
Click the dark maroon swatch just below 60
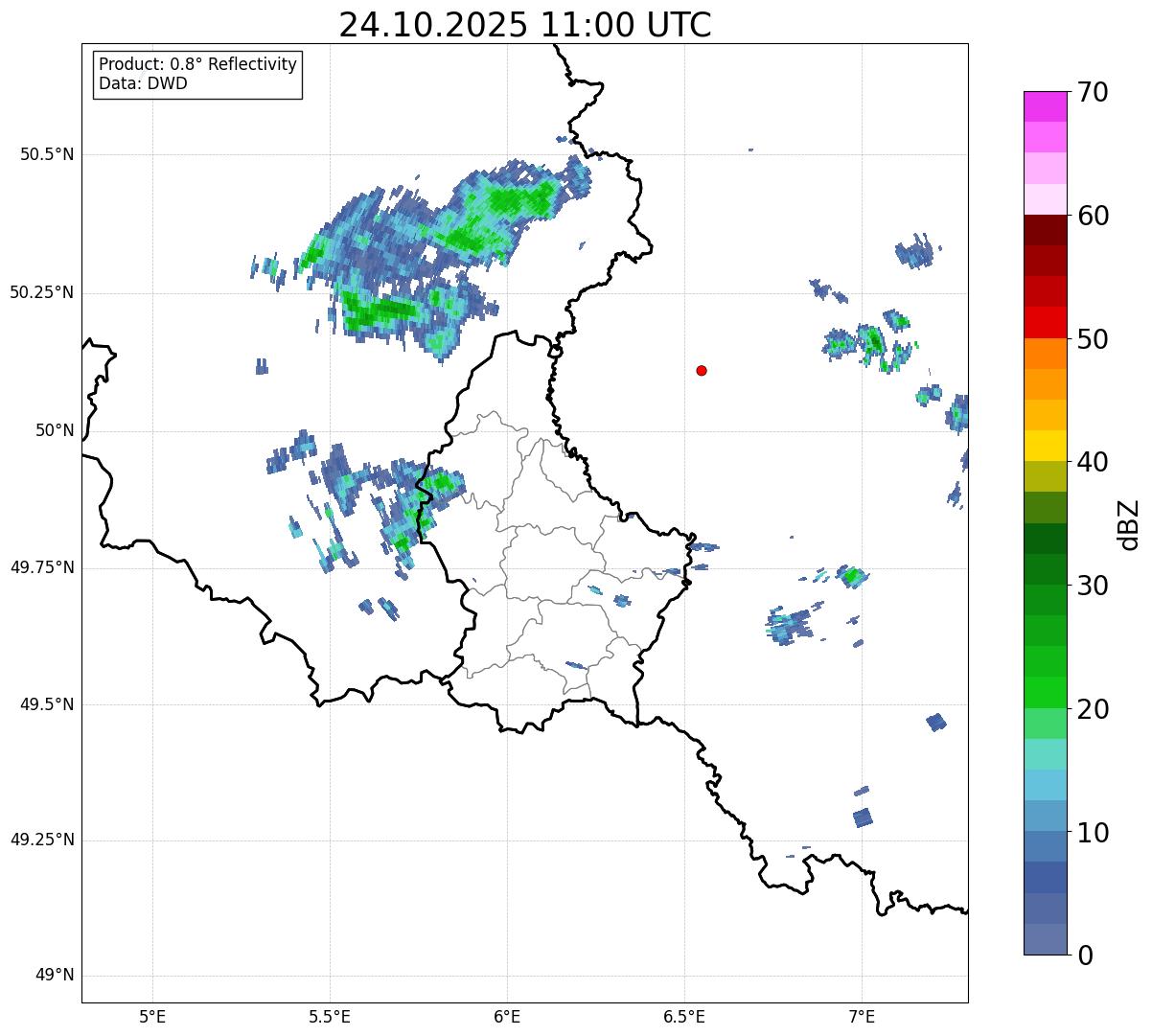pyautogui.click(x=1045, y=230)
